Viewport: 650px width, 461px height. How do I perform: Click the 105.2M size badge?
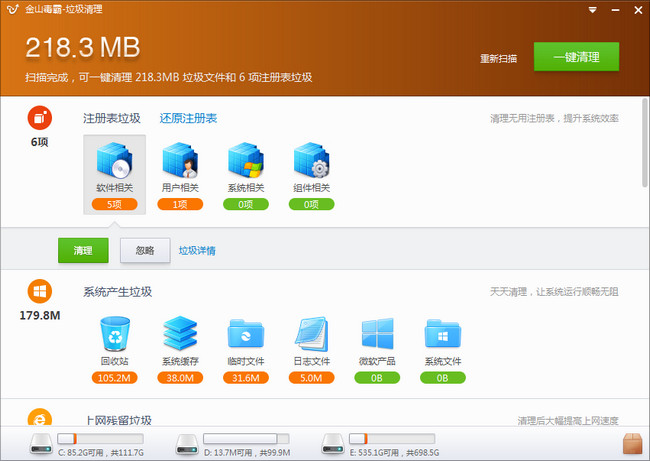[114, 378]
